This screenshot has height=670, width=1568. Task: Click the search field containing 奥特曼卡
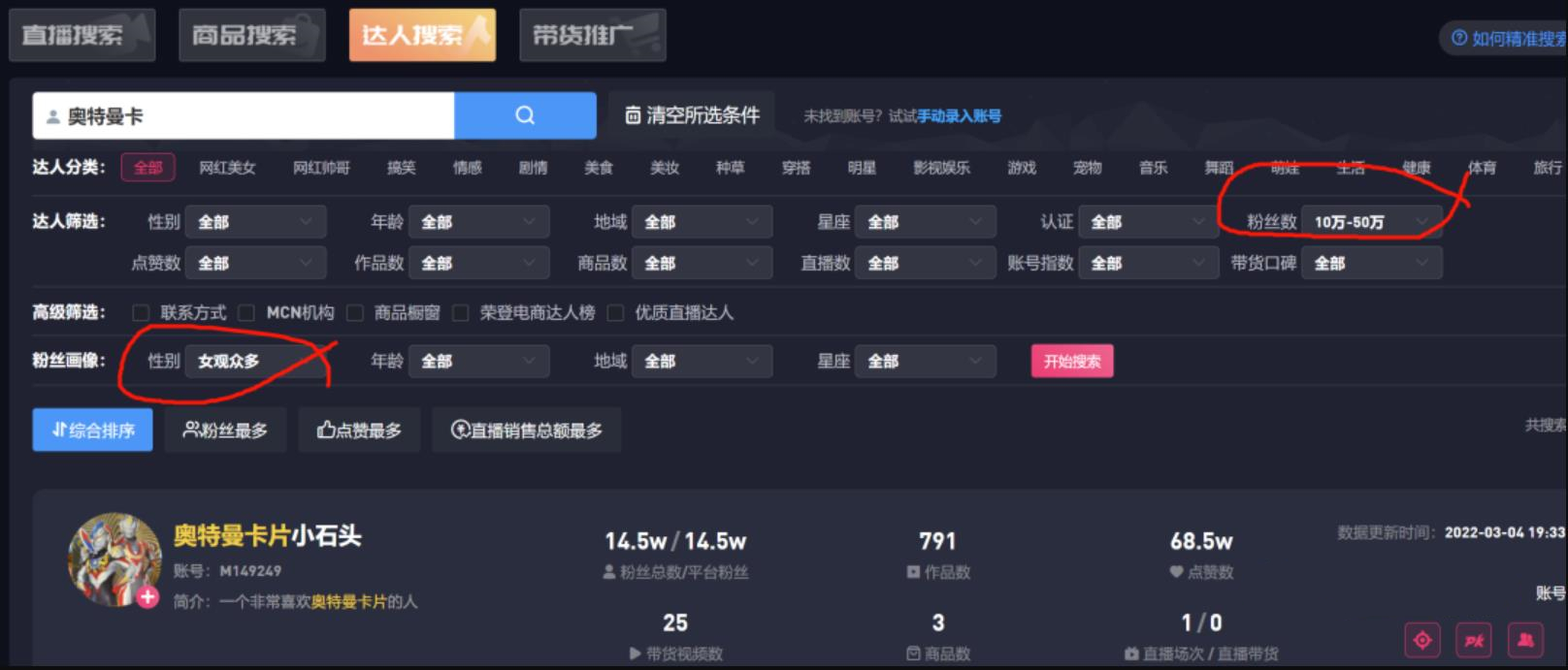pos(244,115)
